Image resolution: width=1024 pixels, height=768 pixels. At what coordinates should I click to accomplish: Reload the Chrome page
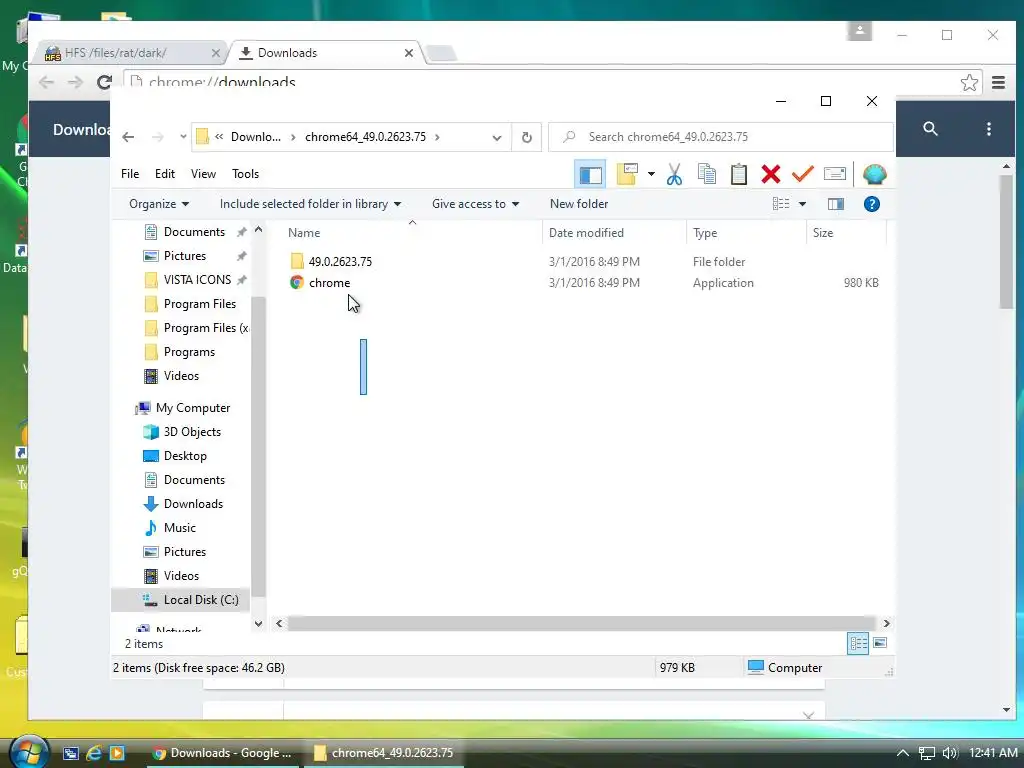(104, 82)
